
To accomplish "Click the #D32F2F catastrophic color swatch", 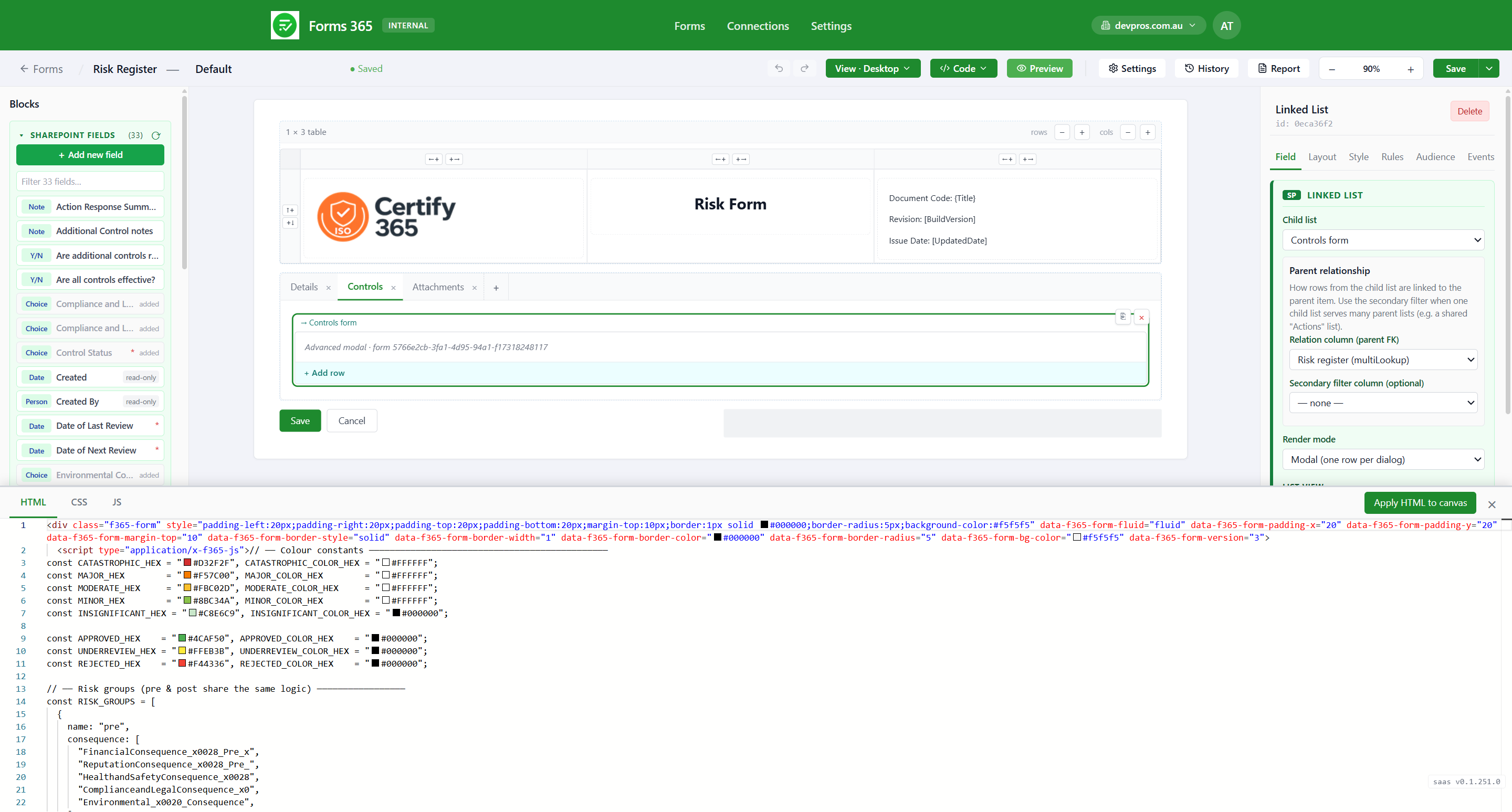I will 187,563.
